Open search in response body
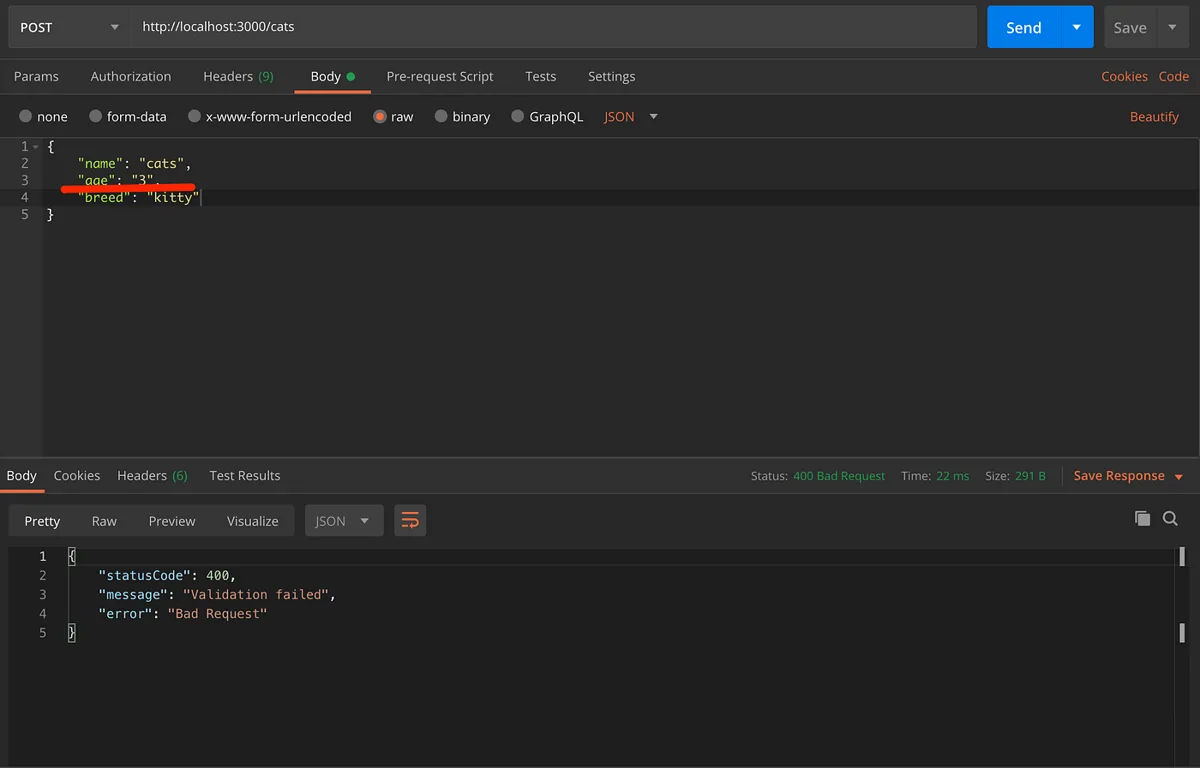Image resolution: width=1200 pixels, height=768 pixels. 1171,518
